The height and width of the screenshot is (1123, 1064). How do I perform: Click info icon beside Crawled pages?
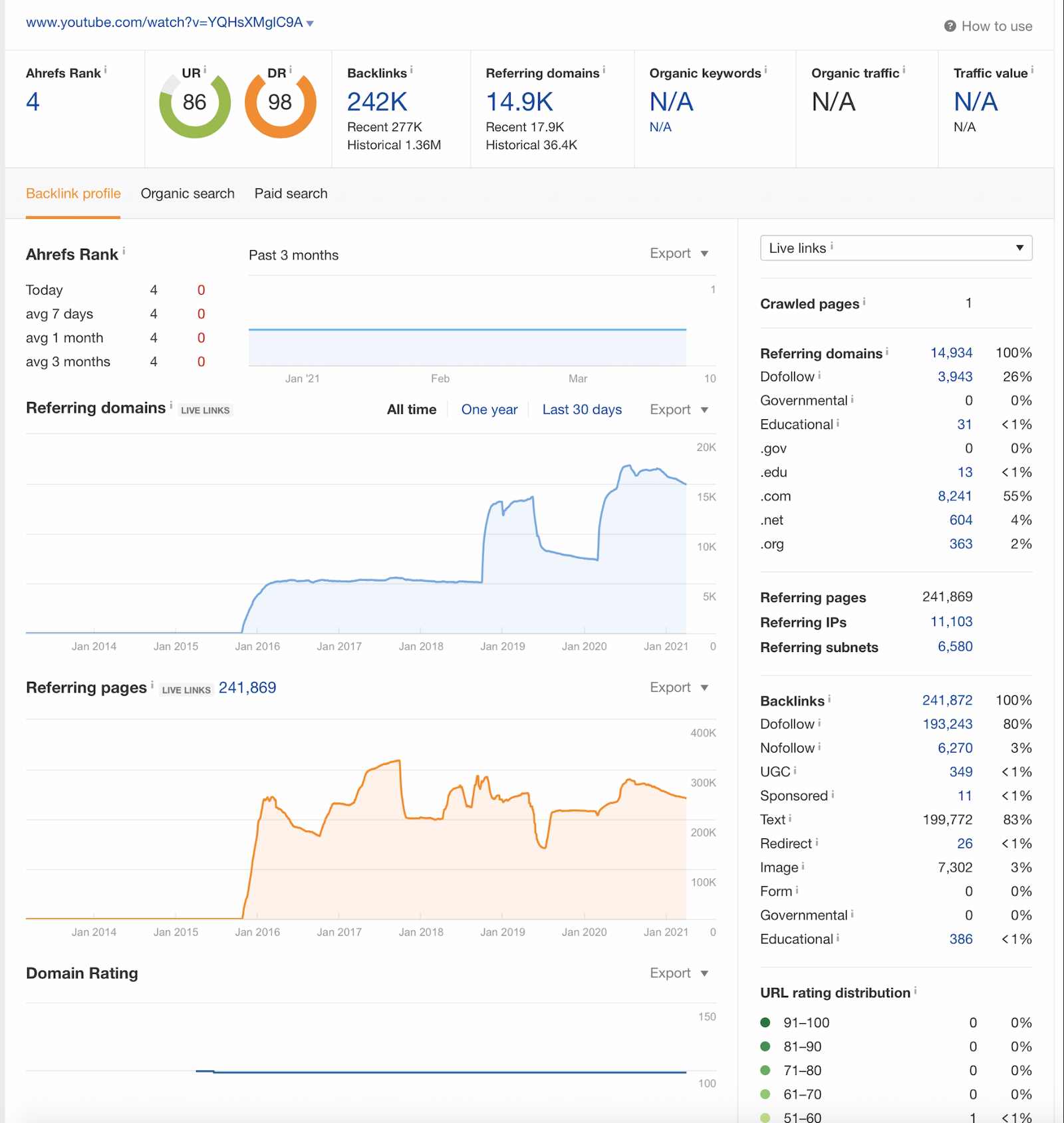tap(864, 301)
